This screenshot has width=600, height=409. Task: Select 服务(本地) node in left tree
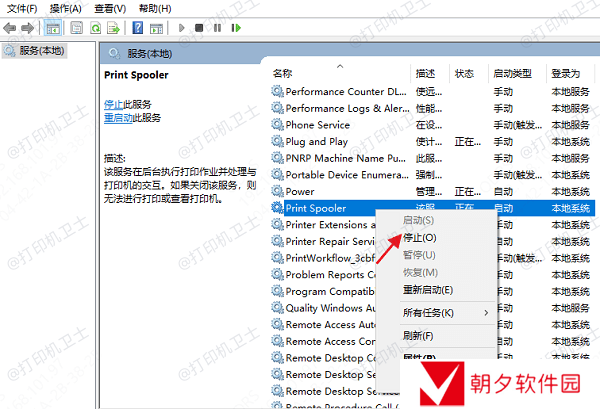click(x=35, y=51)
